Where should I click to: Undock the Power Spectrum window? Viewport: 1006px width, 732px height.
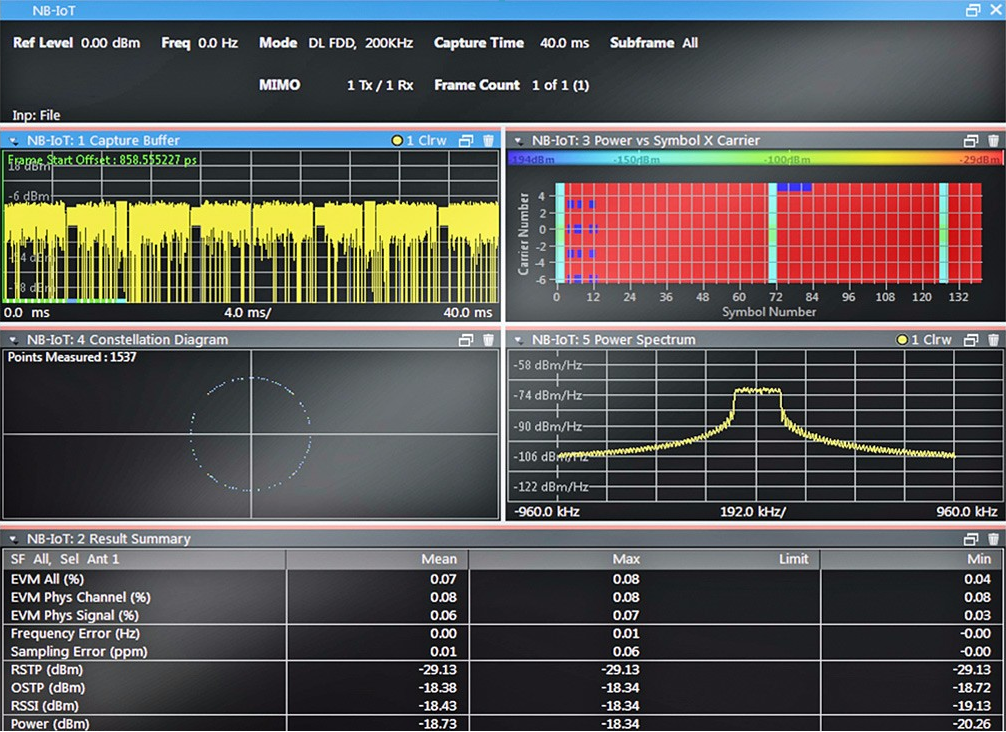point(971,340)
